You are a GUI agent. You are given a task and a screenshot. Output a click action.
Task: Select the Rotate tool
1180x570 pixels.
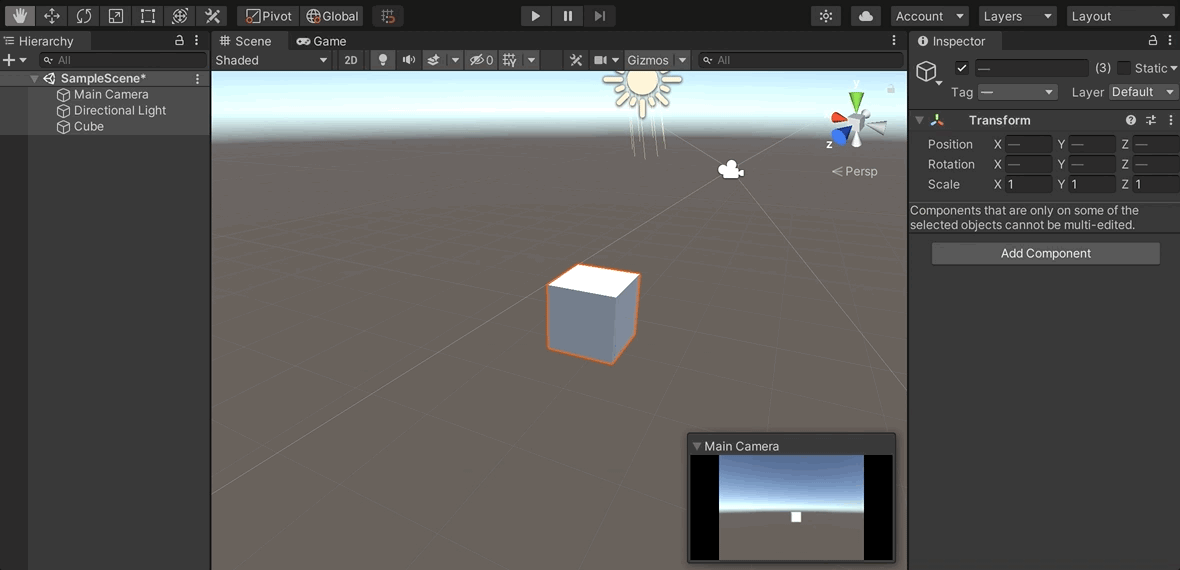click(84, 16)
